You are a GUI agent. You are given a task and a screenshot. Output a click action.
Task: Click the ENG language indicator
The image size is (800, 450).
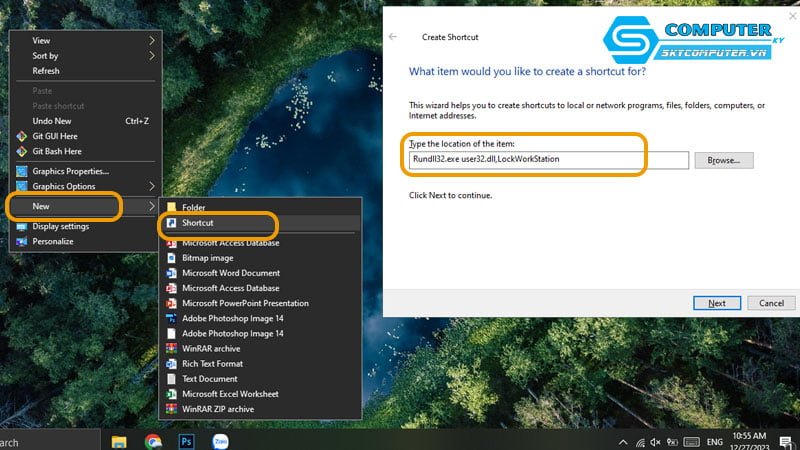pos(716,441)
